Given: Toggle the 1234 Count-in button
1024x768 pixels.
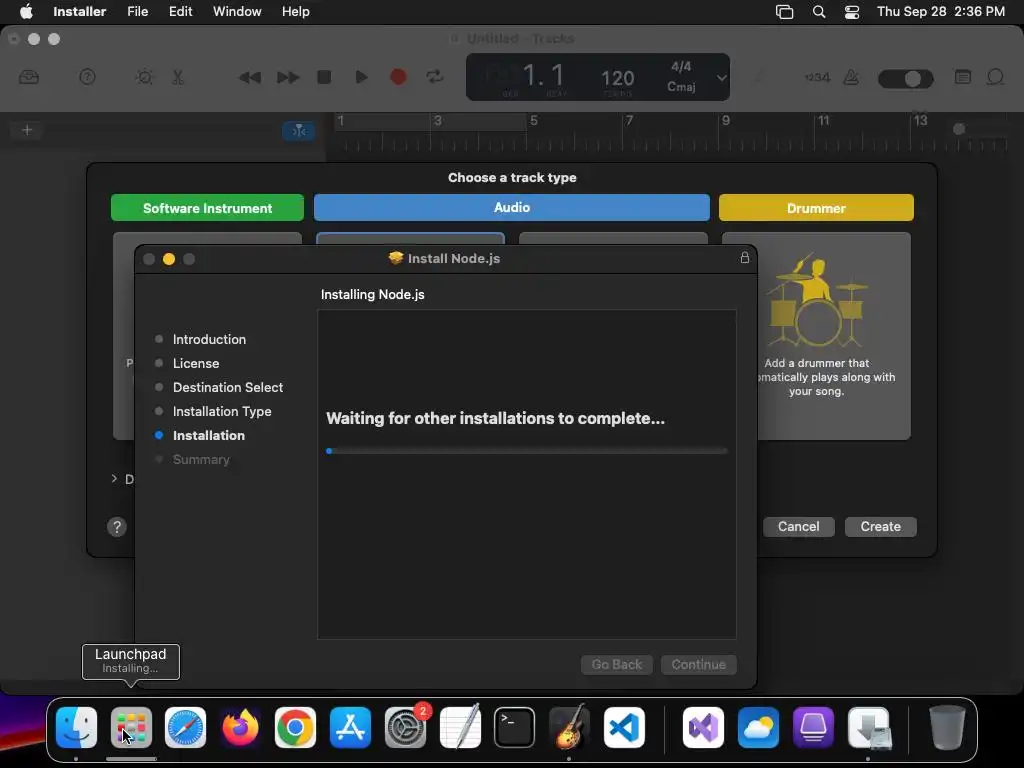Looking at the screenshot, I should point(817,77).
